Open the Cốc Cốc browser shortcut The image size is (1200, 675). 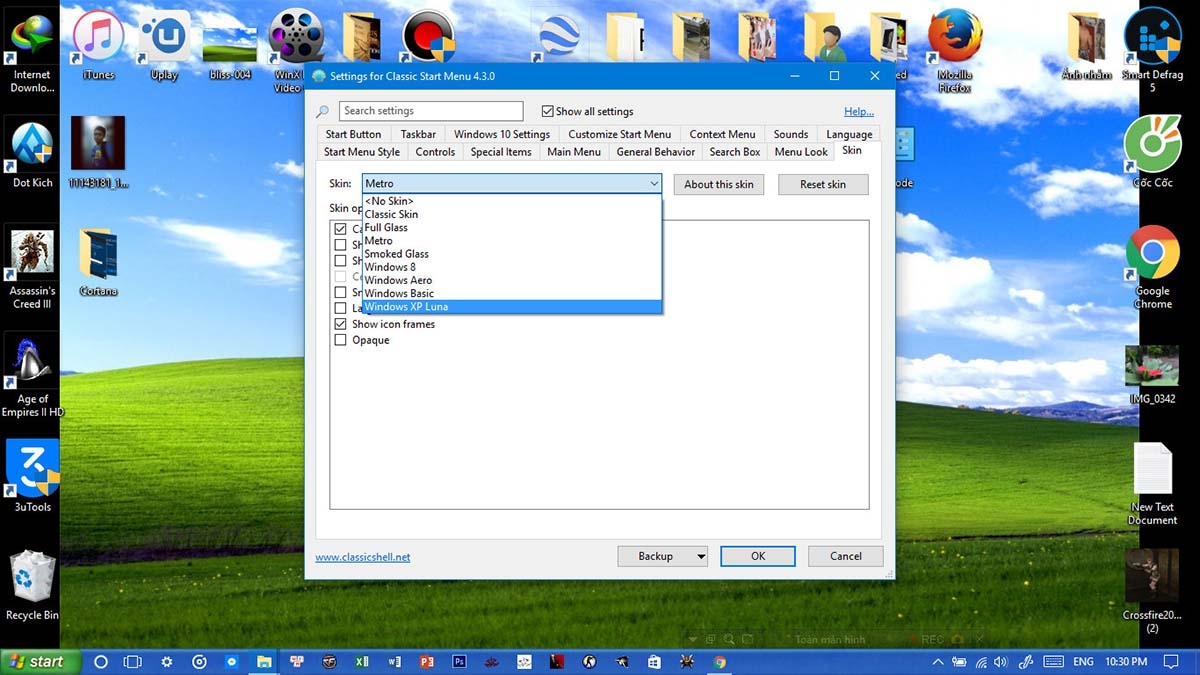click(x=1152, y=152)
